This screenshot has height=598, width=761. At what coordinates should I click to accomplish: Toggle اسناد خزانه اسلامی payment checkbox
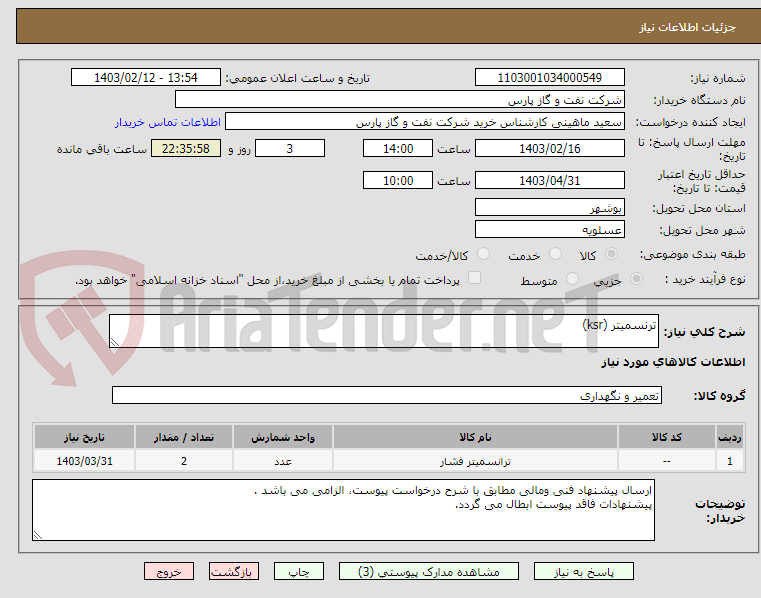(x=474, y=278)
